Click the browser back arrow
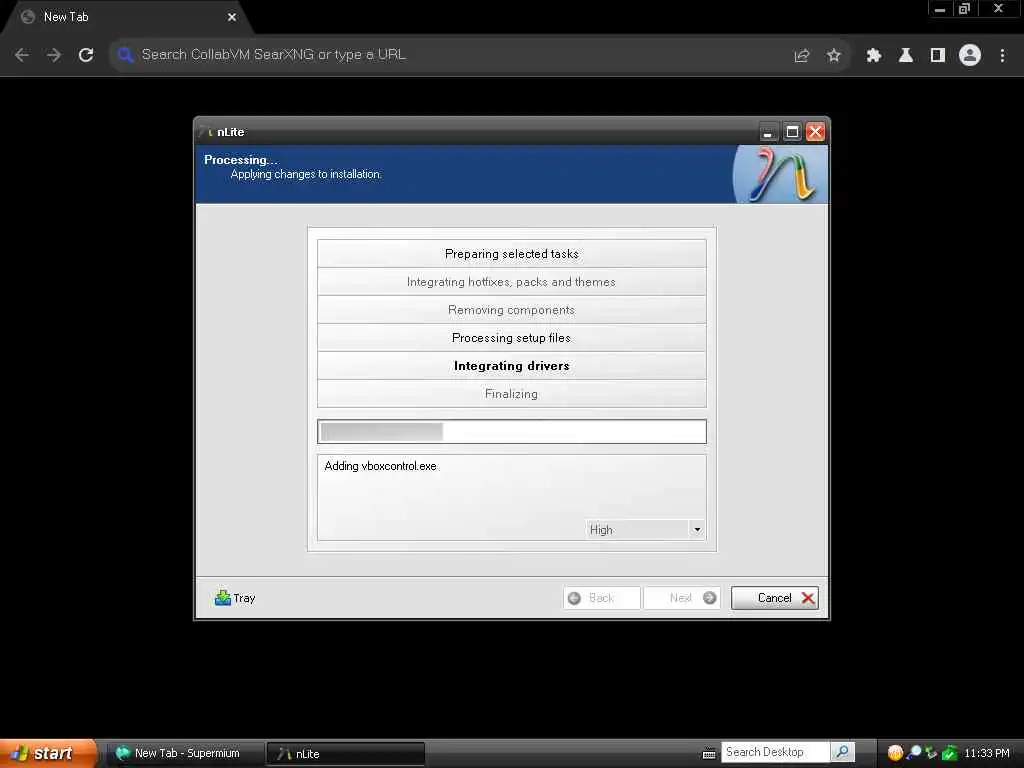The image size is (1024, 768). 22,55
